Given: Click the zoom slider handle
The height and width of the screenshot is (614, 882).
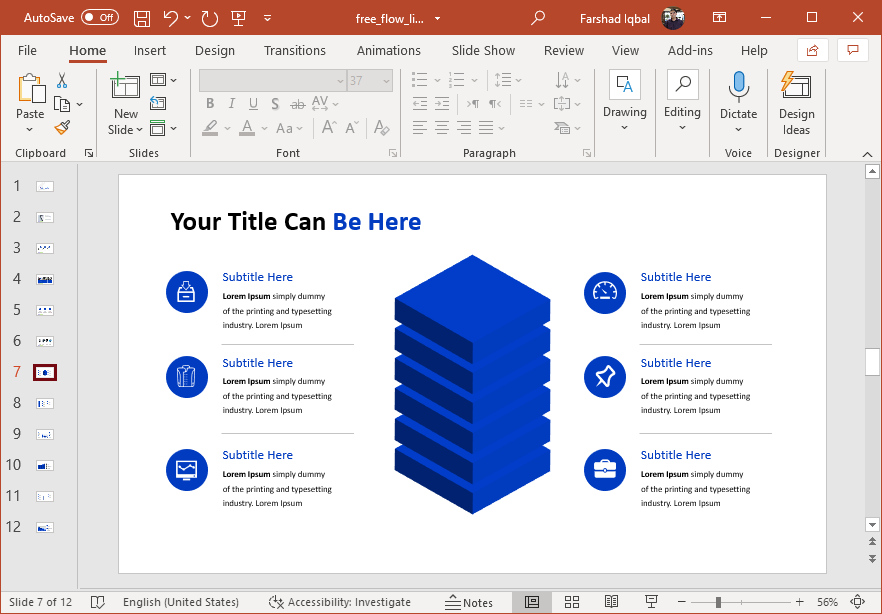Looking at the screenshot, I should click(718, 602).
